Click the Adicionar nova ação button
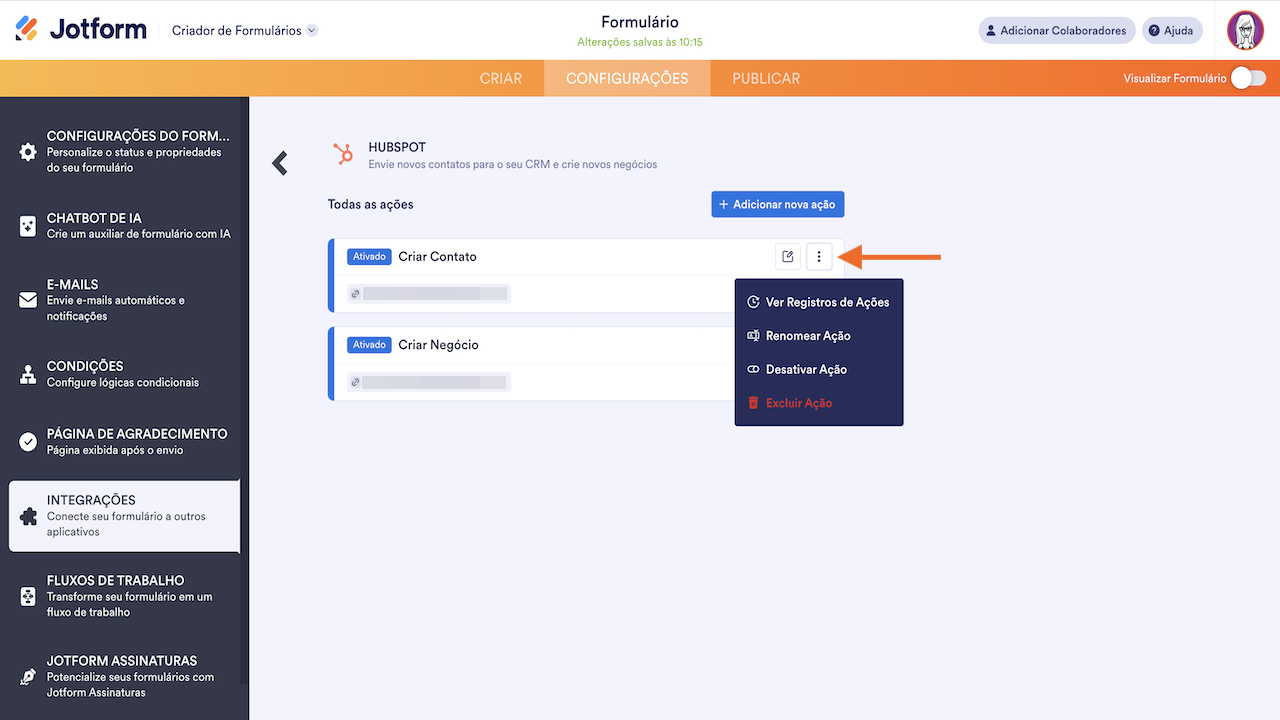Screen dimensions: 1280x720 [778, 204]
